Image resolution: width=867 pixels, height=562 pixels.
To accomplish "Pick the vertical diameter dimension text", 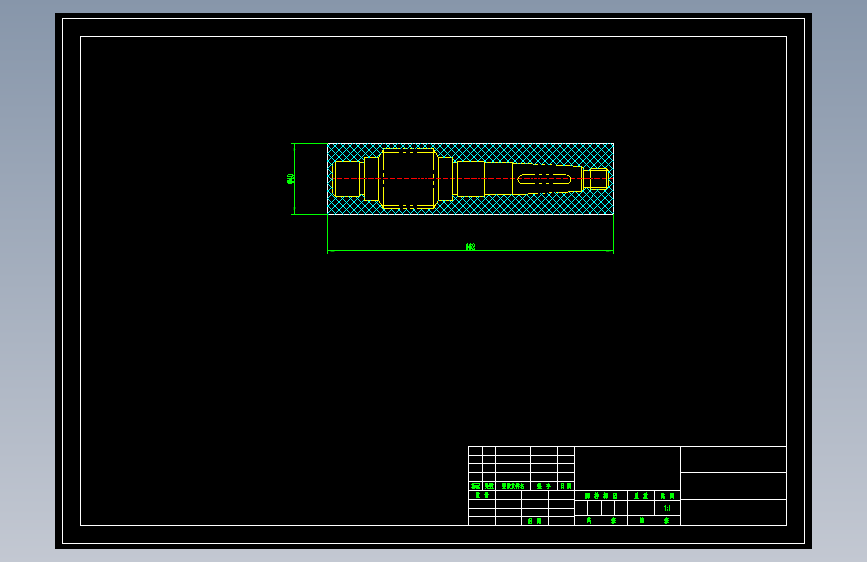I will (290, 179).
